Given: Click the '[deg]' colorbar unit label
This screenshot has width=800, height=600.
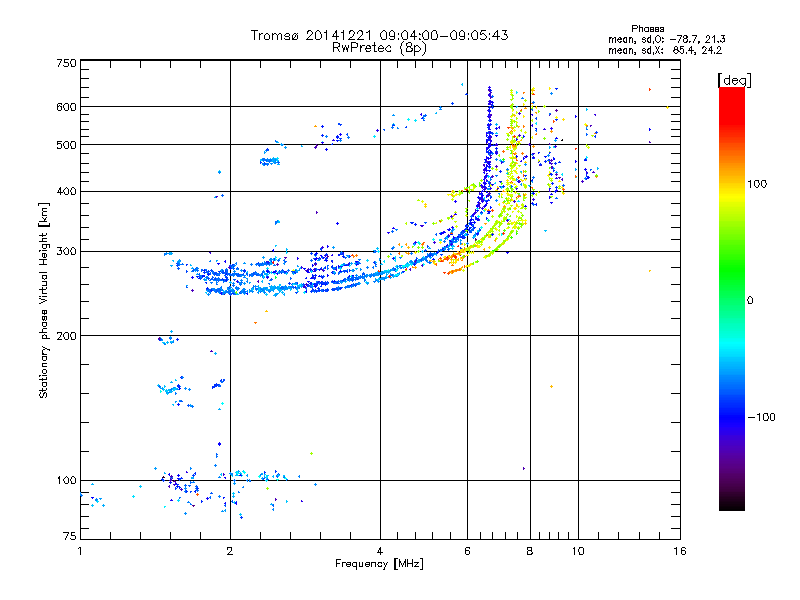Looking at the screenshot, I should (x=734, y=80).
